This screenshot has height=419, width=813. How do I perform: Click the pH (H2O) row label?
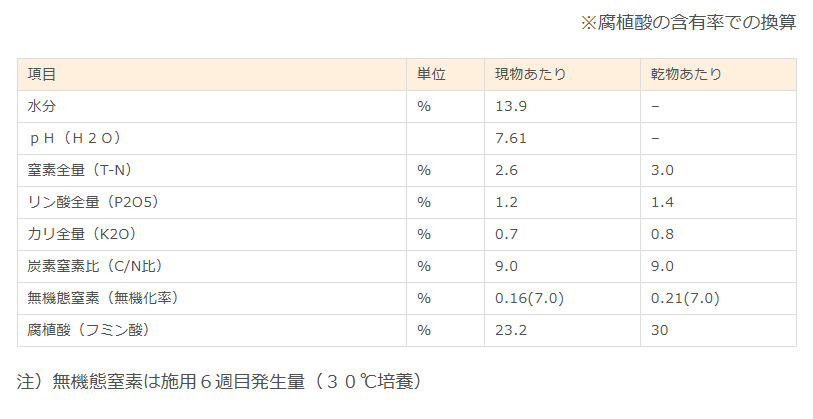coord(75,138)
